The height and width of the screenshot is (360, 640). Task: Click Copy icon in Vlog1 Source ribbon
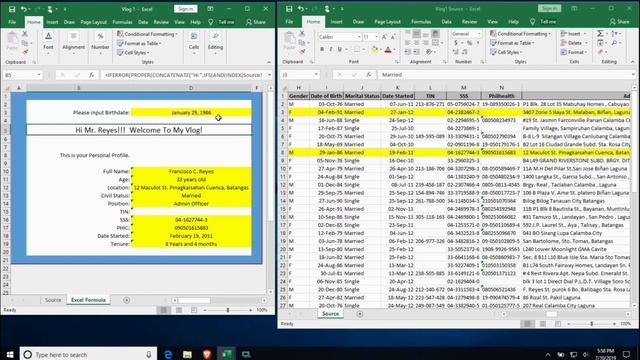(301, 42)
